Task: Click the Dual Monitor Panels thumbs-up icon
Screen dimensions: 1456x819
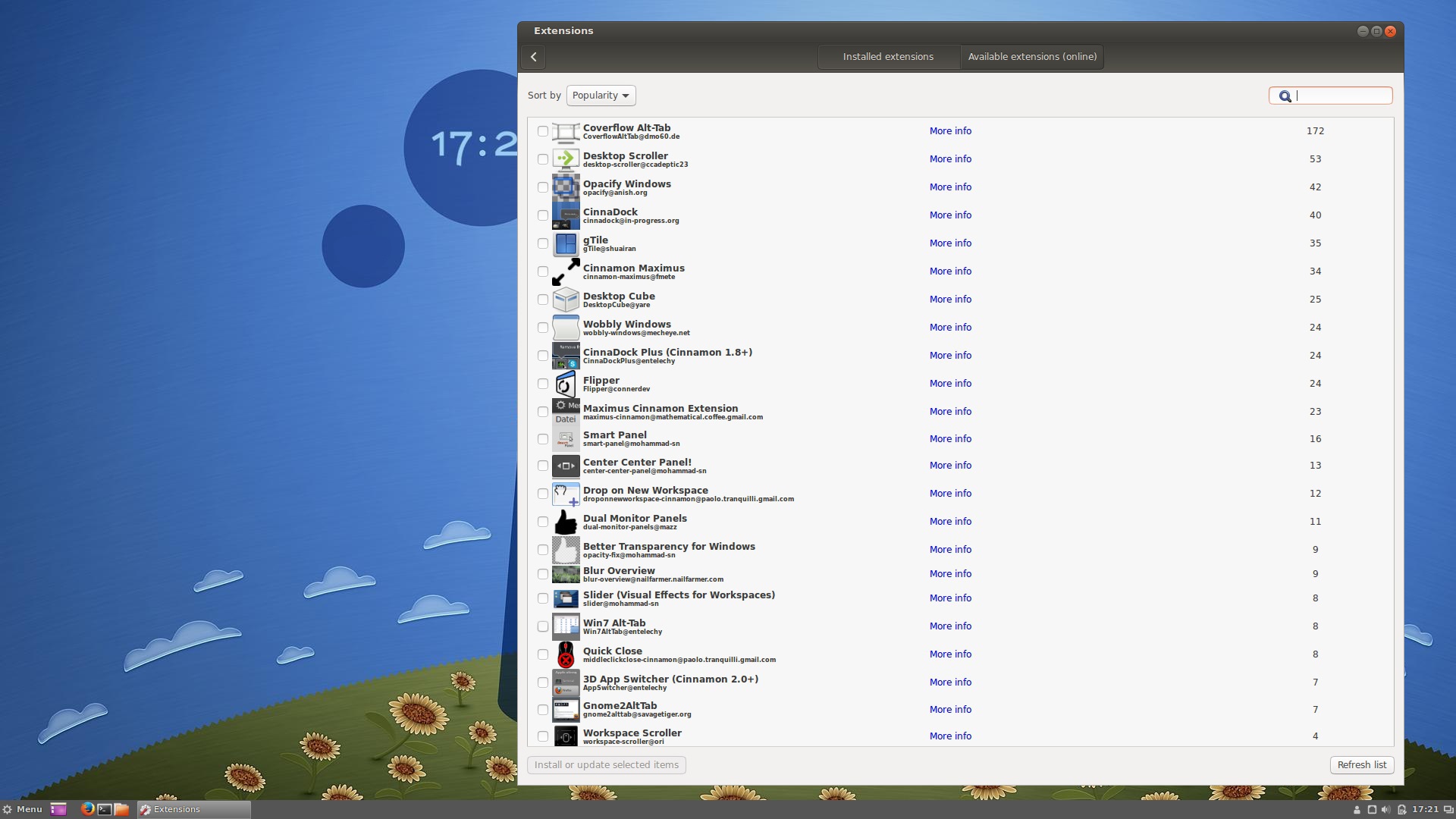Action: pyautogui.click(x=565, y=522)
